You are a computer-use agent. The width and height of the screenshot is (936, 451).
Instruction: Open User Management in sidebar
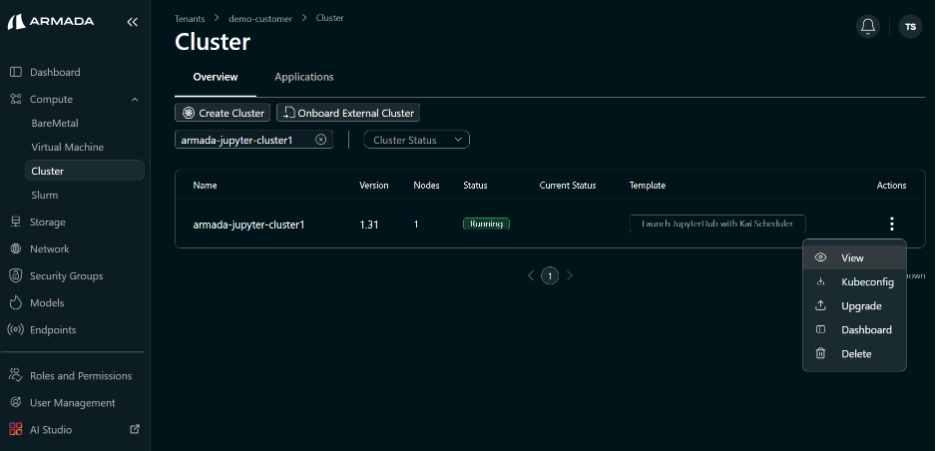pos(73,403)
